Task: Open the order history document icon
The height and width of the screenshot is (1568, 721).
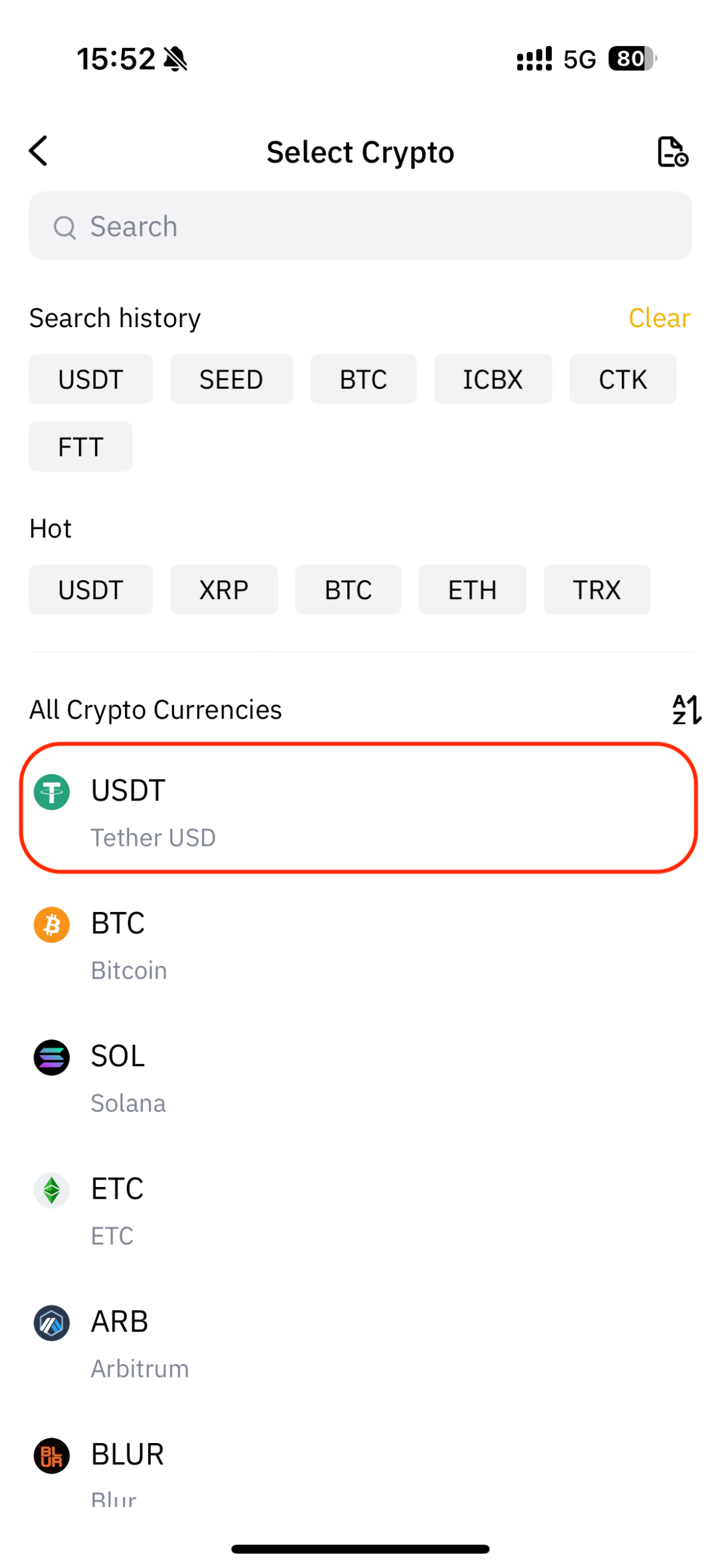Action: [671, 151]
